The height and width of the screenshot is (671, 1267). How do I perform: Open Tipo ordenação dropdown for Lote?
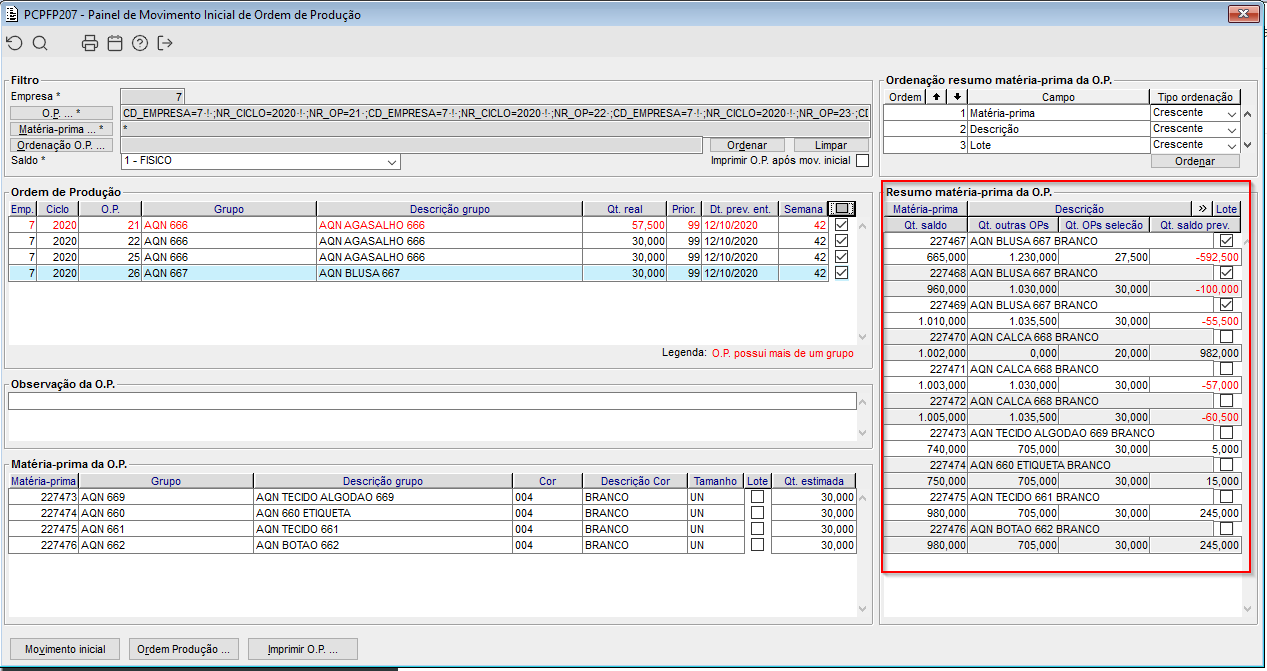tap(1232, 145)
